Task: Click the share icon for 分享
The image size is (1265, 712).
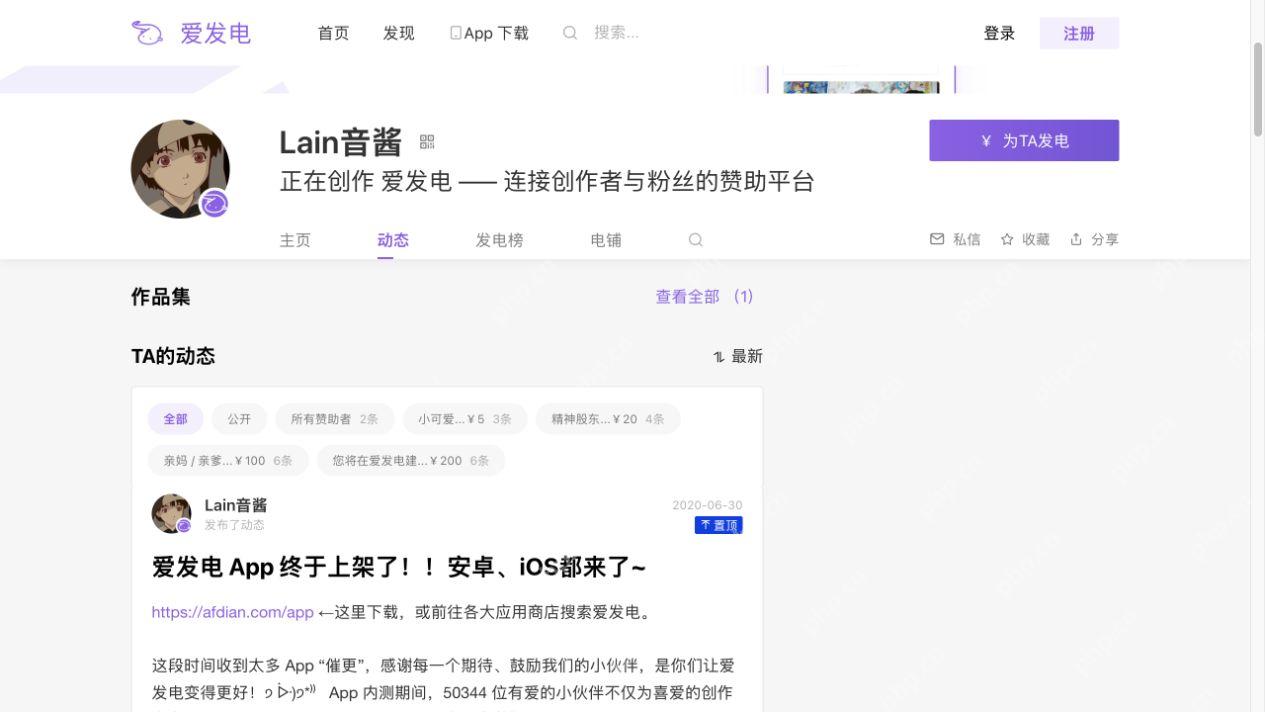Action: [x=1076, y=239]
